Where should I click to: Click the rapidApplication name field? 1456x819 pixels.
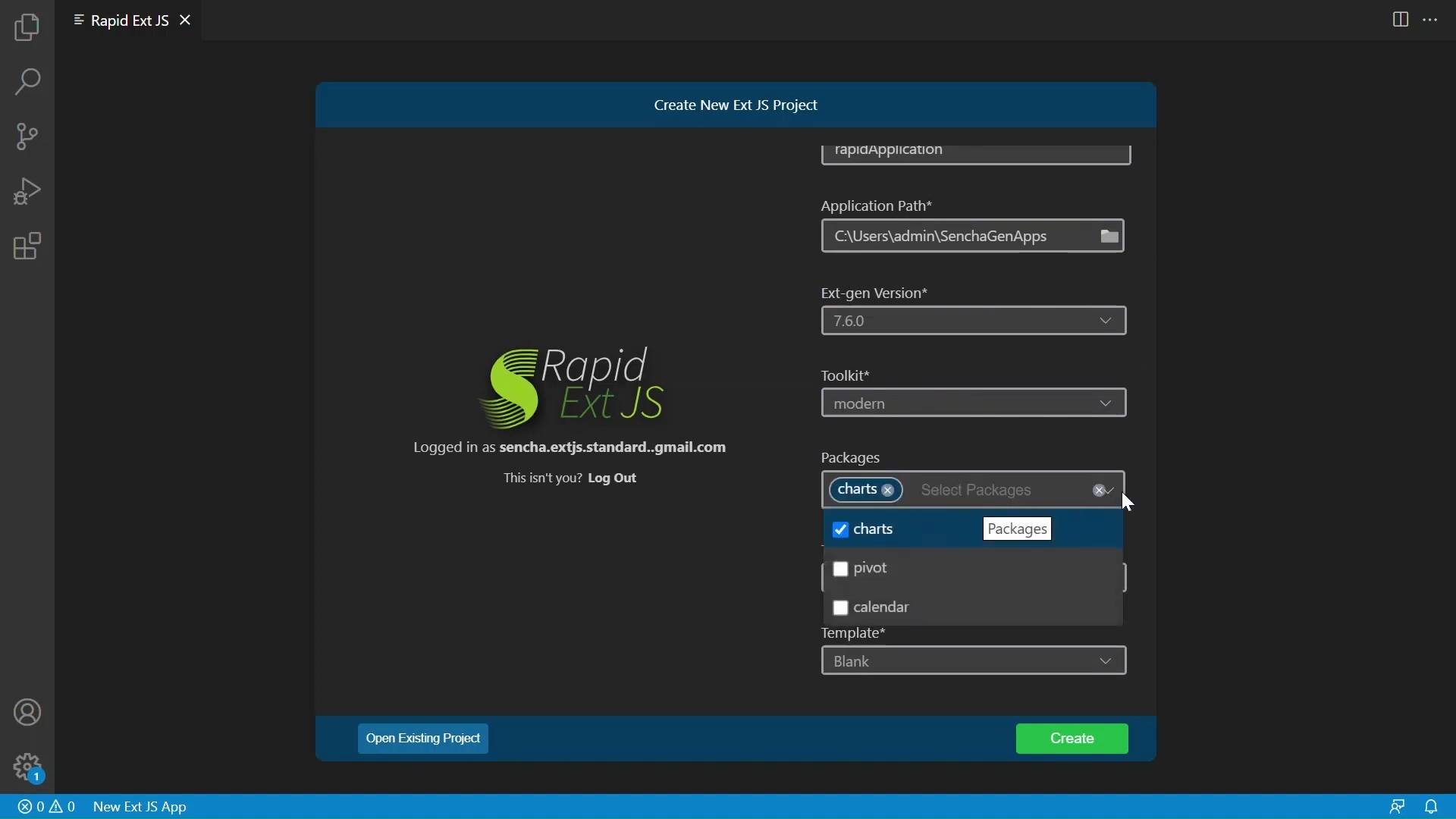976,153
